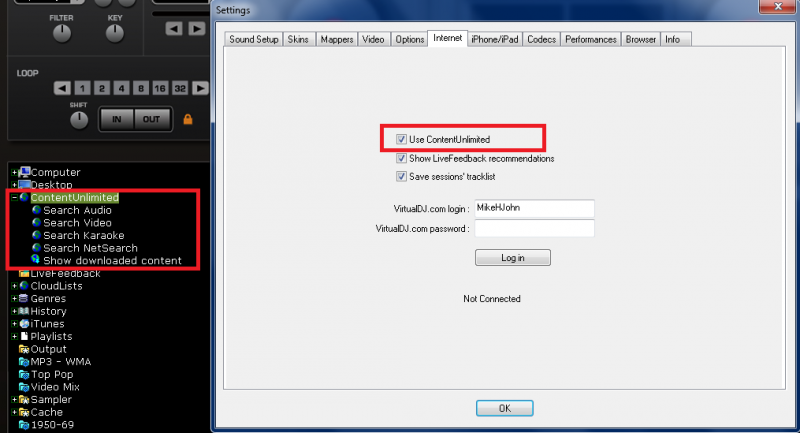Screen dimensions: 800x433
Task: Toggle the orange loop lock icon
Action: (x=188, y=119)
